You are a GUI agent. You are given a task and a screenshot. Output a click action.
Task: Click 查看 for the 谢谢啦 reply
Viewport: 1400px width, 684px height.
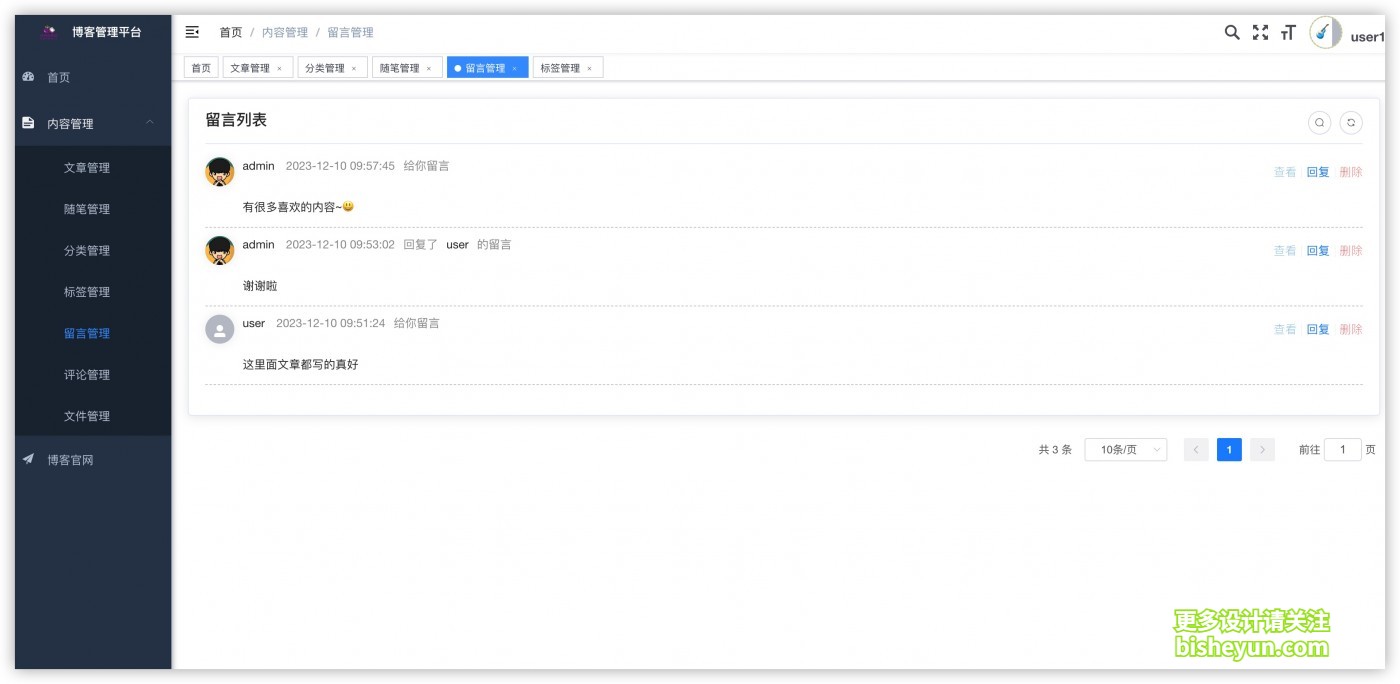(x=1285, y=251)
